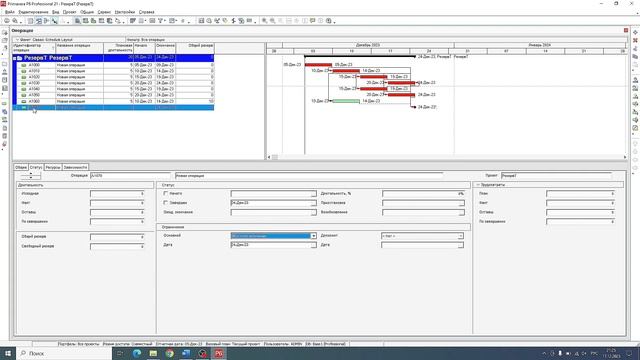Click the Длительность % input field
This screenshot has width=640, height=360.
click(423, 193)
